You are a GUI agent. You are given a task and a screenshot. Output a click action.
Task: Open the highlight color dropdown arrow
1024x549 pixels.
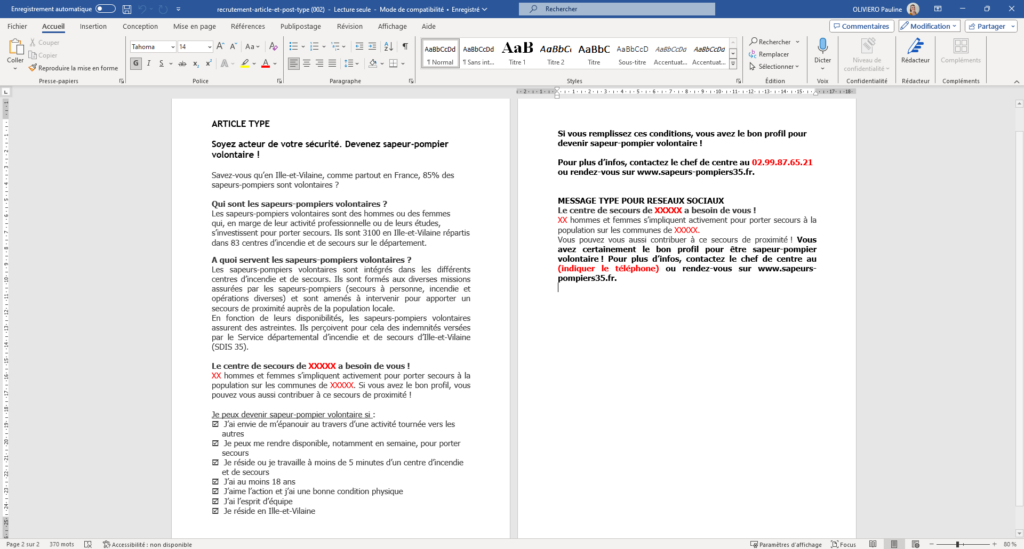click(254, 64)
